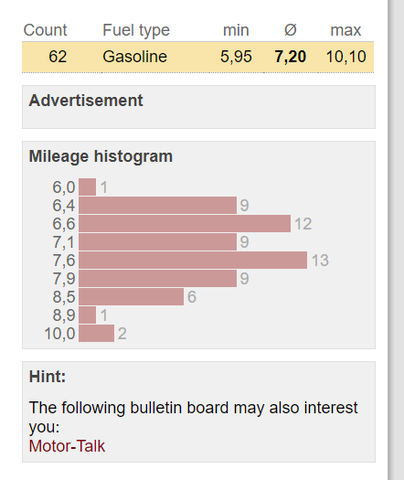Click the Count column header
The height and width of the screenshot is (480, 404).
coord(45,30)
